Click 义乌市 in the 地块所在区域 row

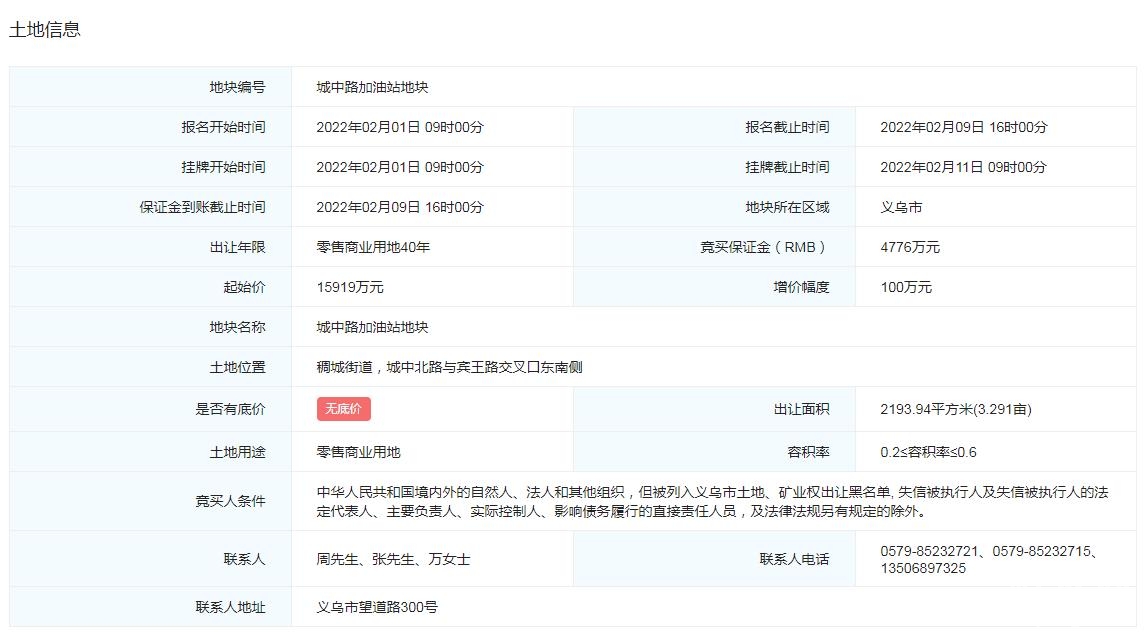[901, 207]
